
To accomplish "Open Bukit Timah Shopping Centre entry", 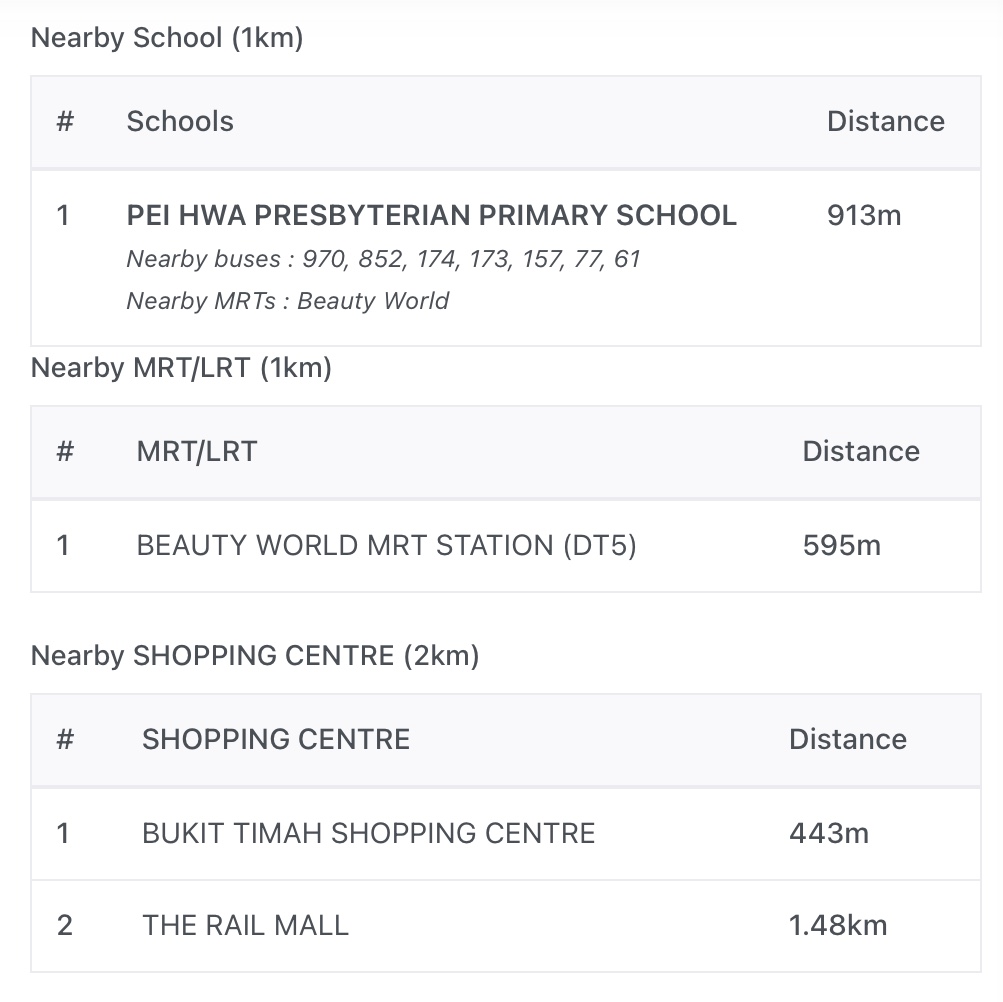I will [368, 833].
